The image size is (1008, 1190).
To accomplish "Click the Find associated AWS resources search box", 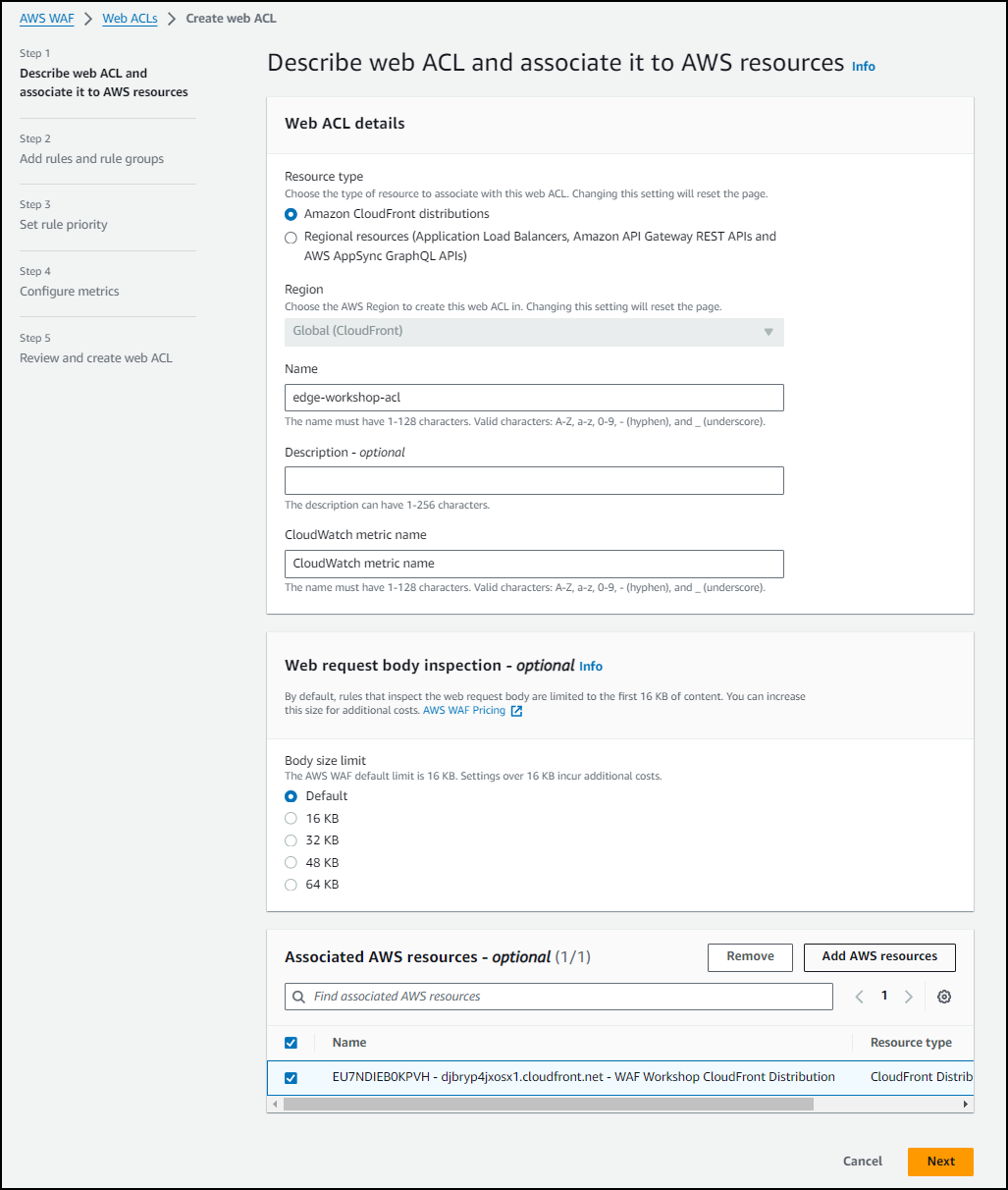I will pos(558,997).
